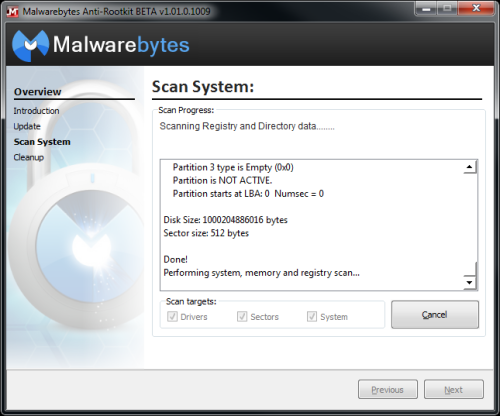Click the 'Performing system, memory and registry scan' line

(261, 273)
